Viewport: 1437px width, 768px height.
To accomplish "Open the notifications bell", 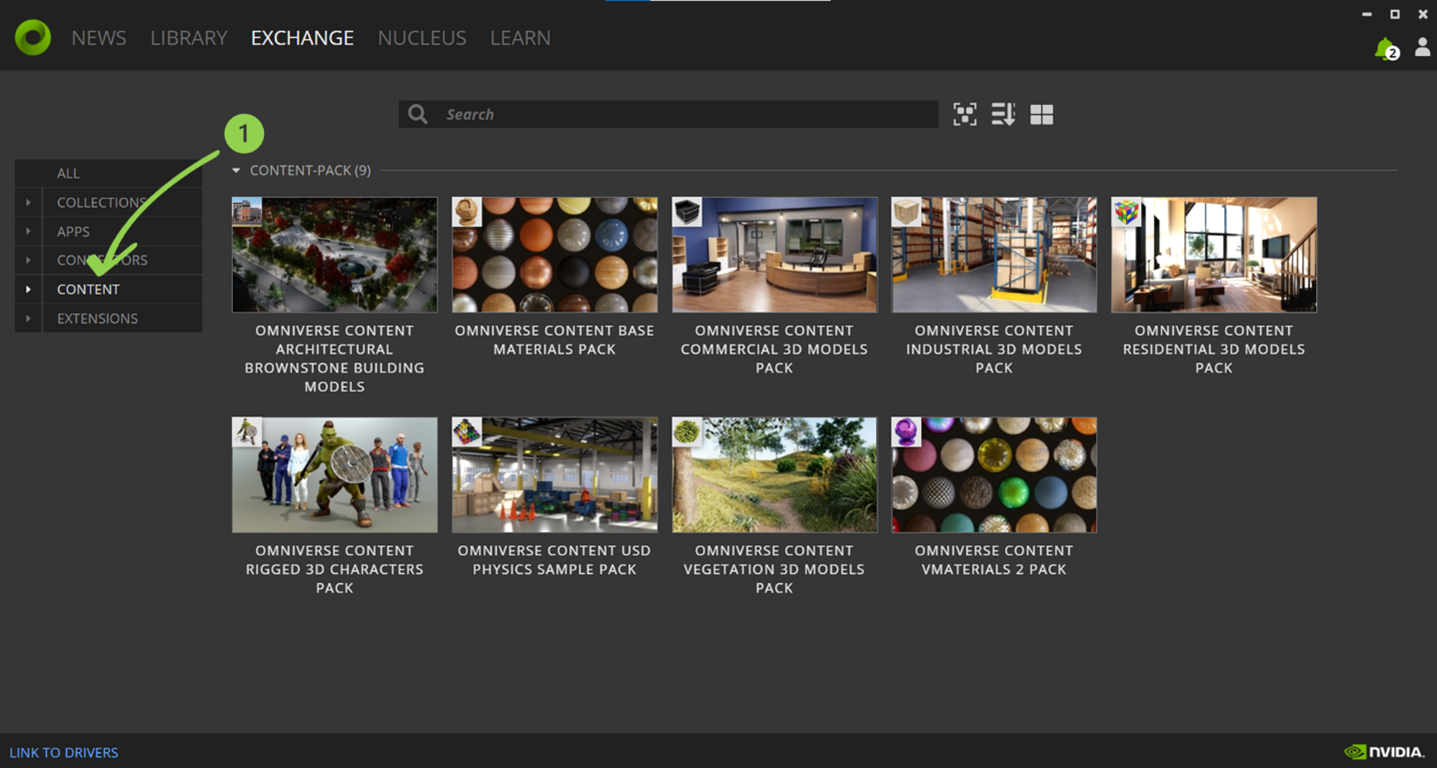I will (1386, 49).
